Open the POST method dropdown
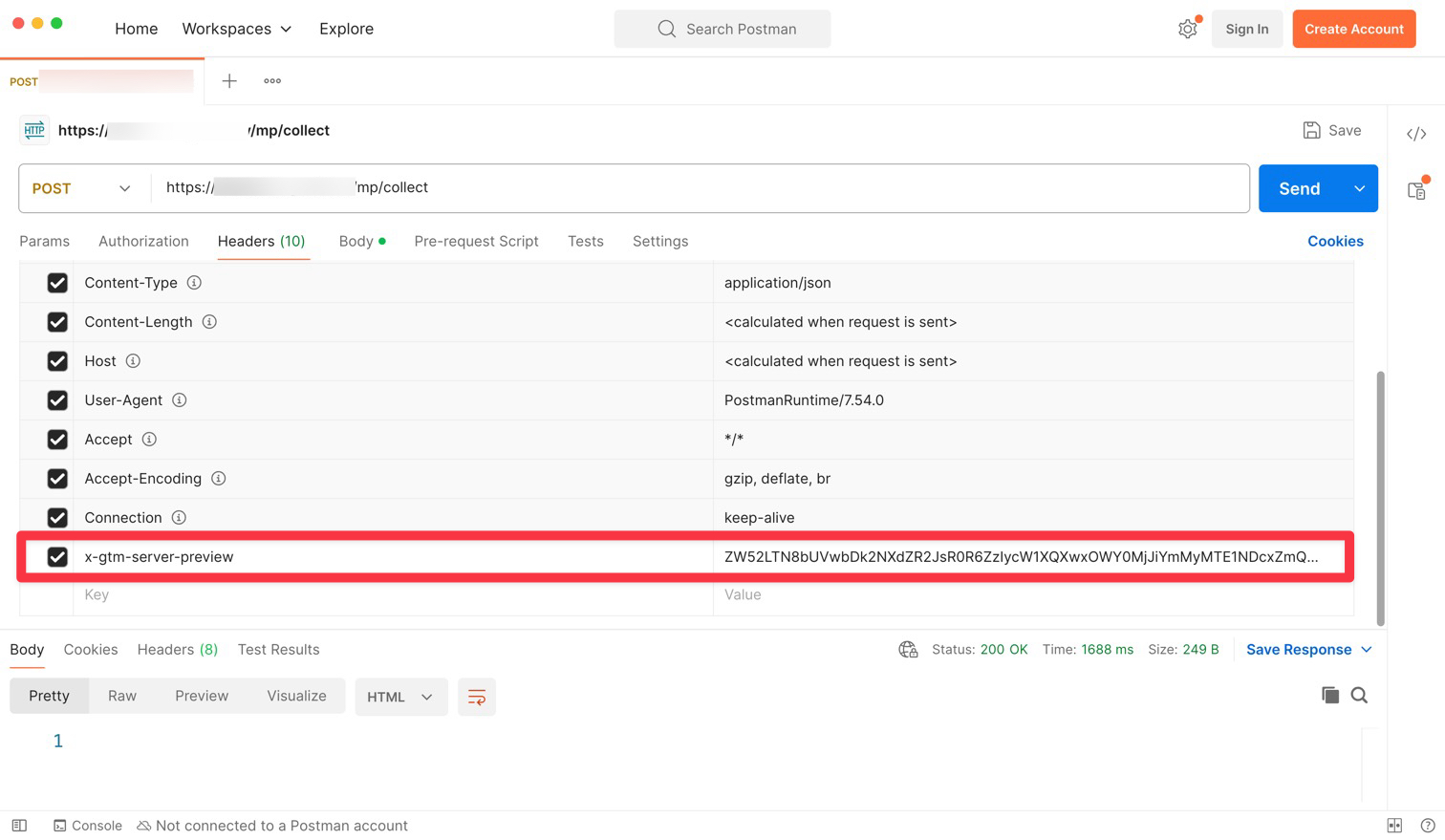Viewport: 1445px width, 840px height. tap(82, 188)
